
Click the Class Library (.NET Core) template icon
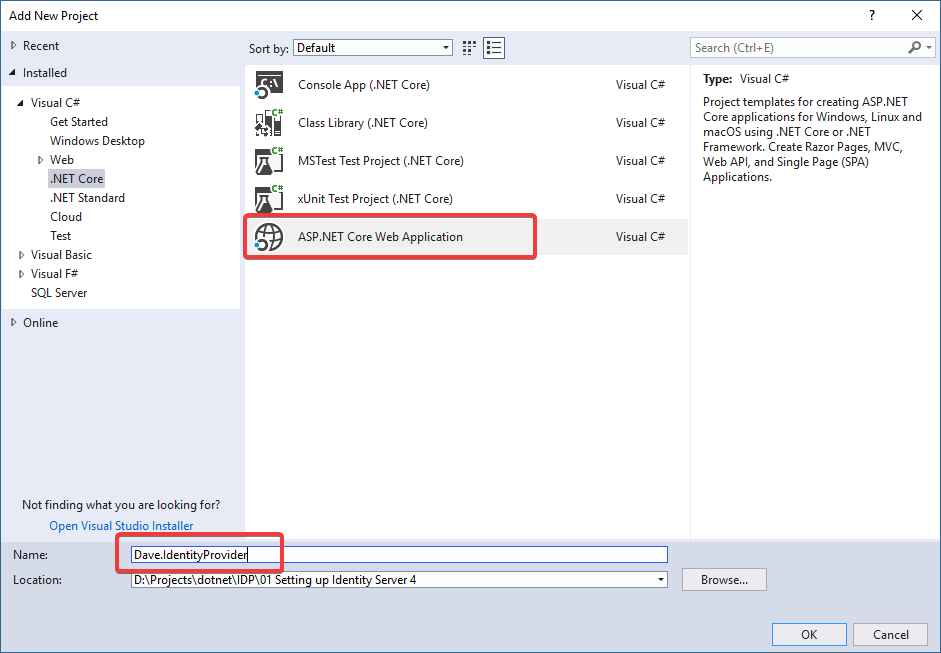click(x=268, y=123)
